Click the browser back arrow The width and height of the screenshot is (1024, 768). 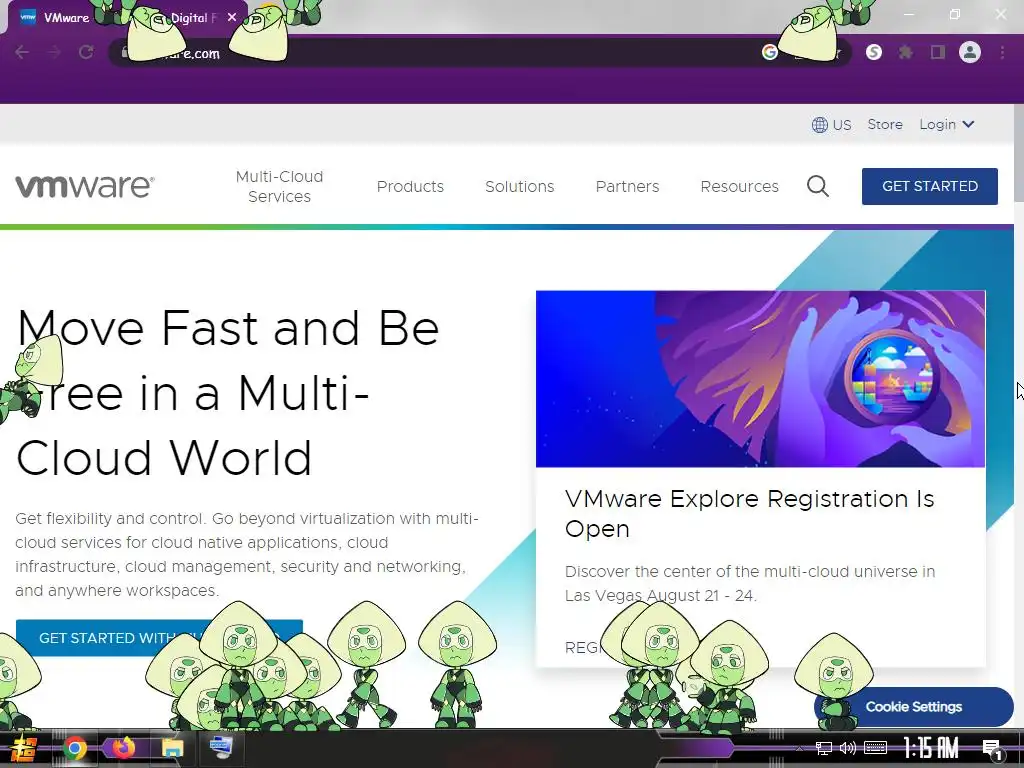(22, 52)
